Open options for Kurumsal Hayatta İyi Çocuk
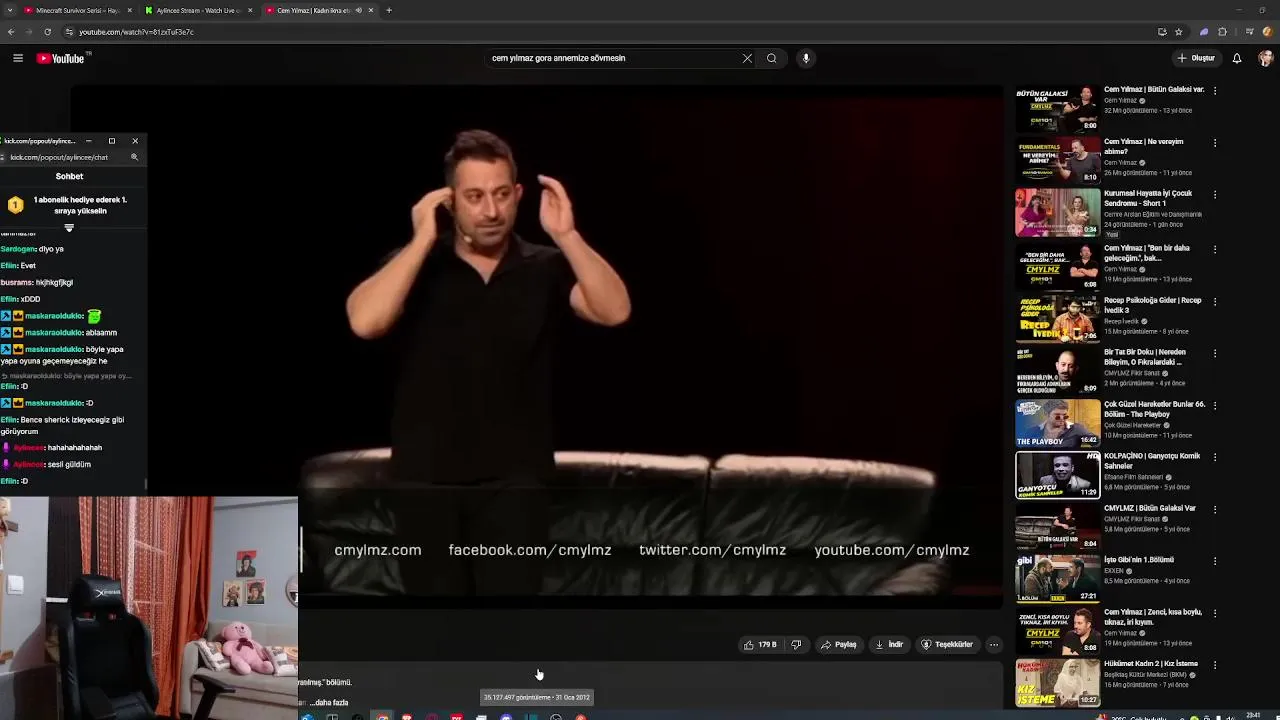Viewport: 1280px width, 720px height. coord(1215,194)
